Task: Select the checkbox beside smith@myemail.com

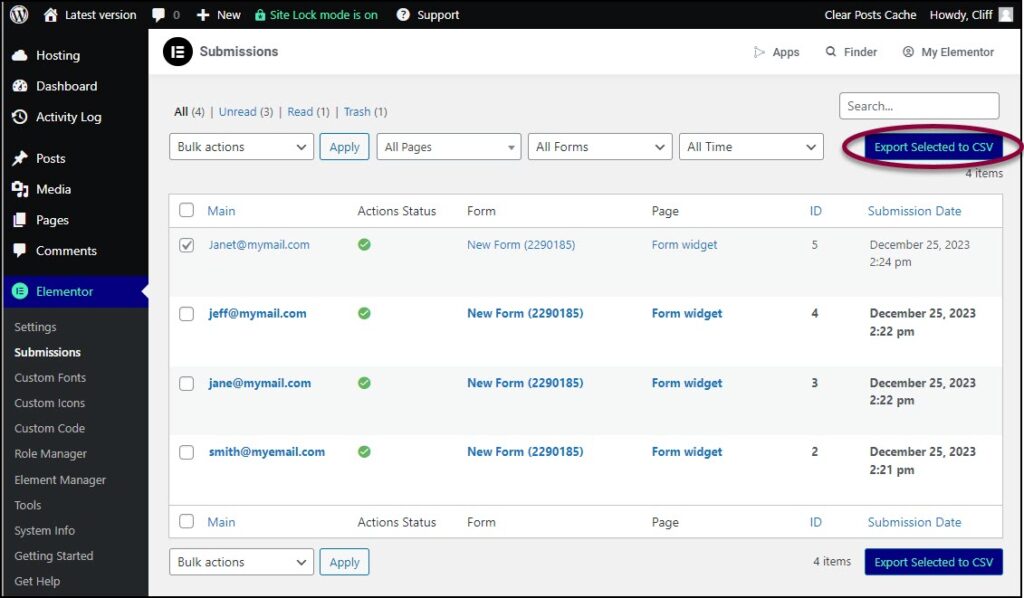Action: click(186, 451)
